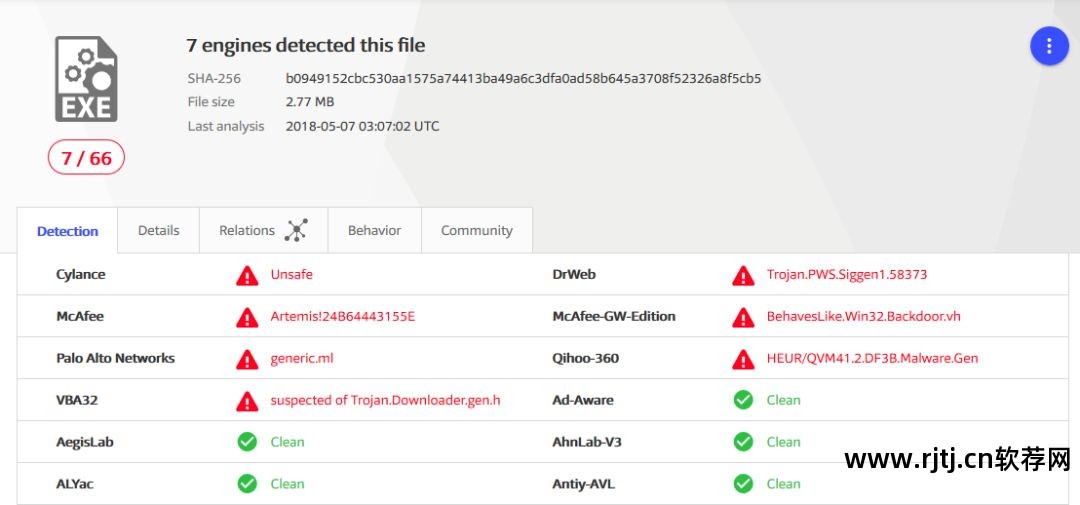Open the Details tab
Viewport: 1080px width, 505px height.
tap(158, 230)
